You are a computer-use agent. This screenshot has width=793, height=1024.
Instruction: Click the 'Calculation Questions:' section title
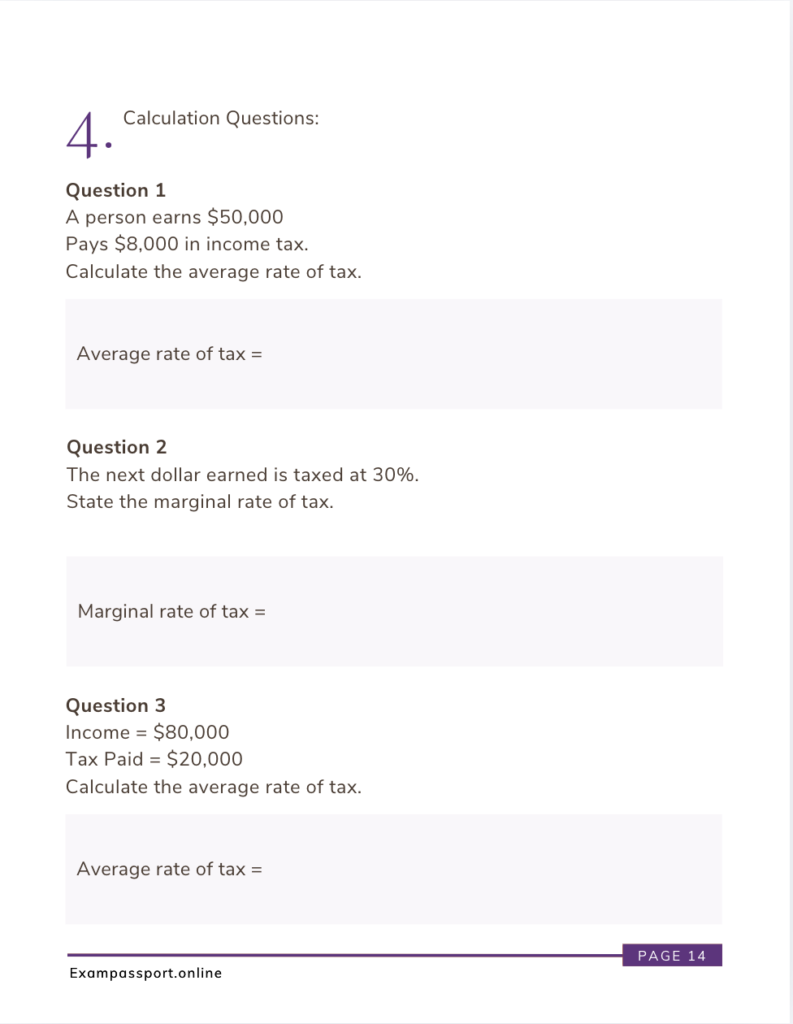(x=221, y=118)
